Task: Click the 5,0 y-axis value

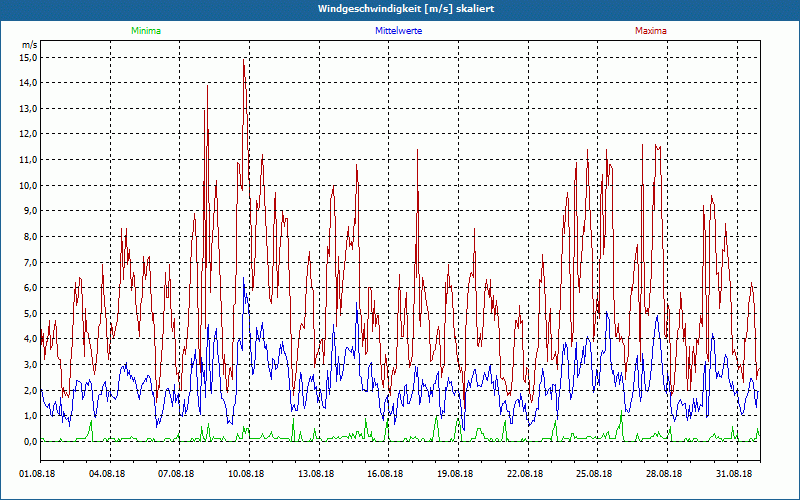Action: click(30, 313)
